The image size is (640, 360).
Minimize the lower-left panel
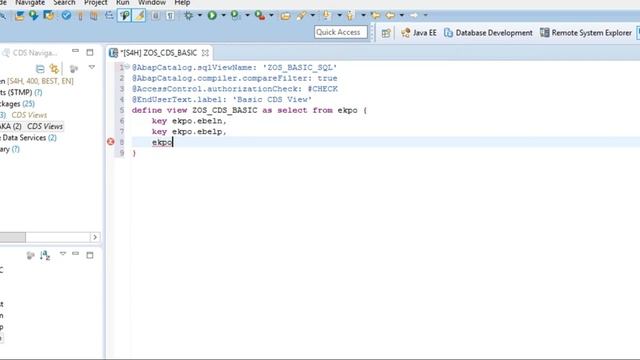pyautogui.click(x=76, y=253)
